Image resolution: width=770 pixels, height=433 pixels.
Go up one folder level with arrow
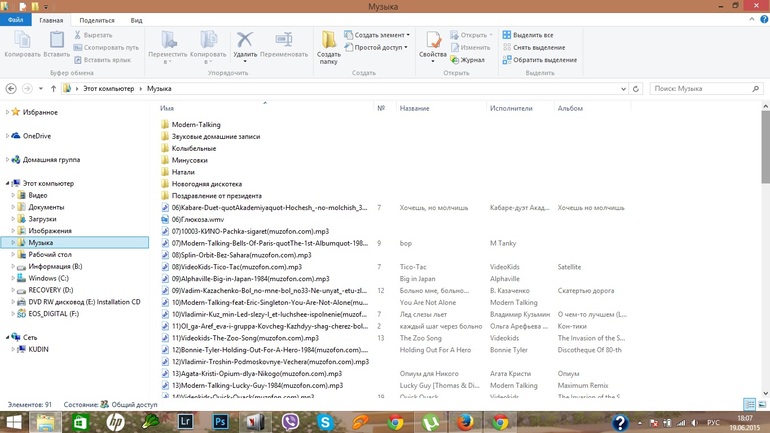click(53, 89)
